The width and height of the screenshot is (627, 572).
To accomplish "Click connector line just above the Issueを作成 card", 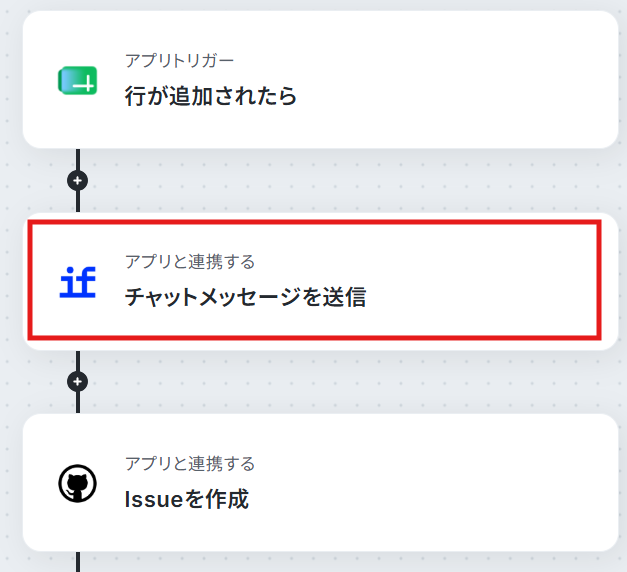I will coord(78,403).
